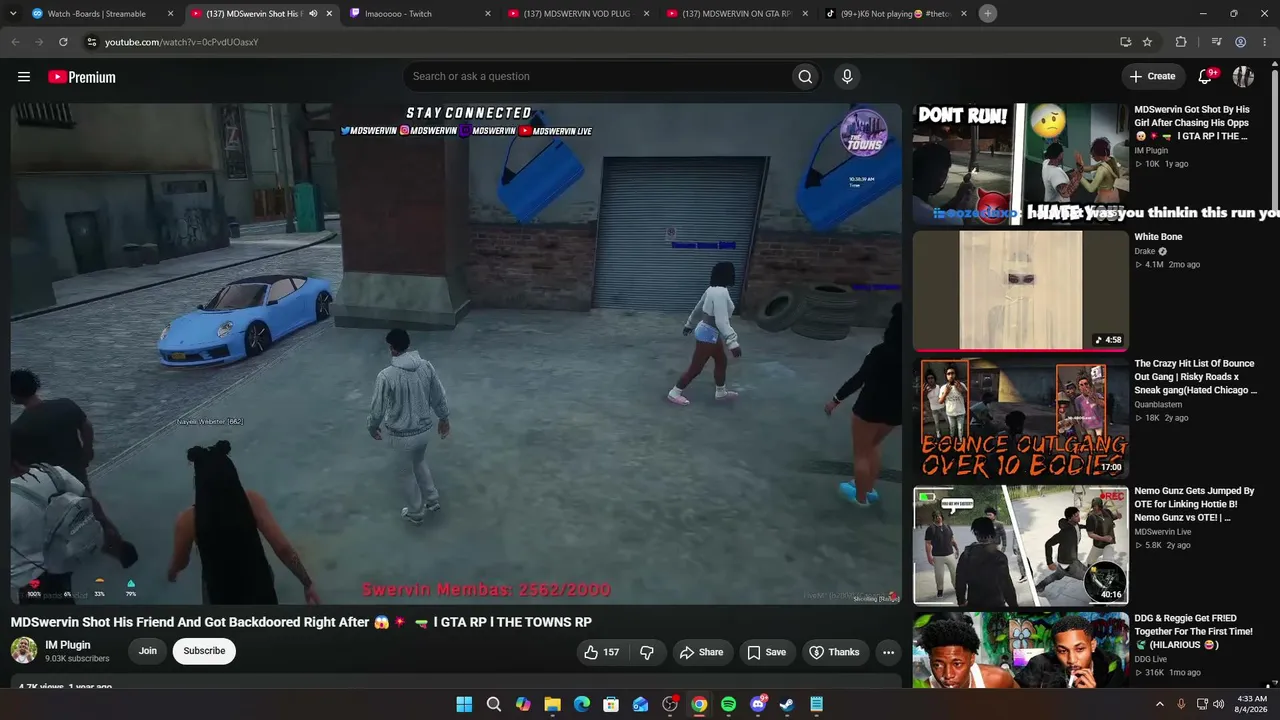
Task: Like the video with thumbs up
Action: (x=601, y=652)
